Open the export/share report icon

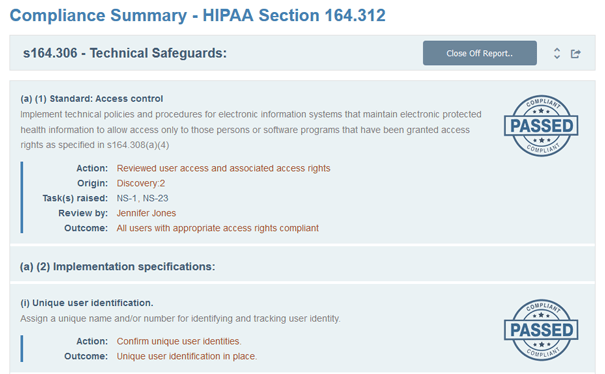pos(576,54)
